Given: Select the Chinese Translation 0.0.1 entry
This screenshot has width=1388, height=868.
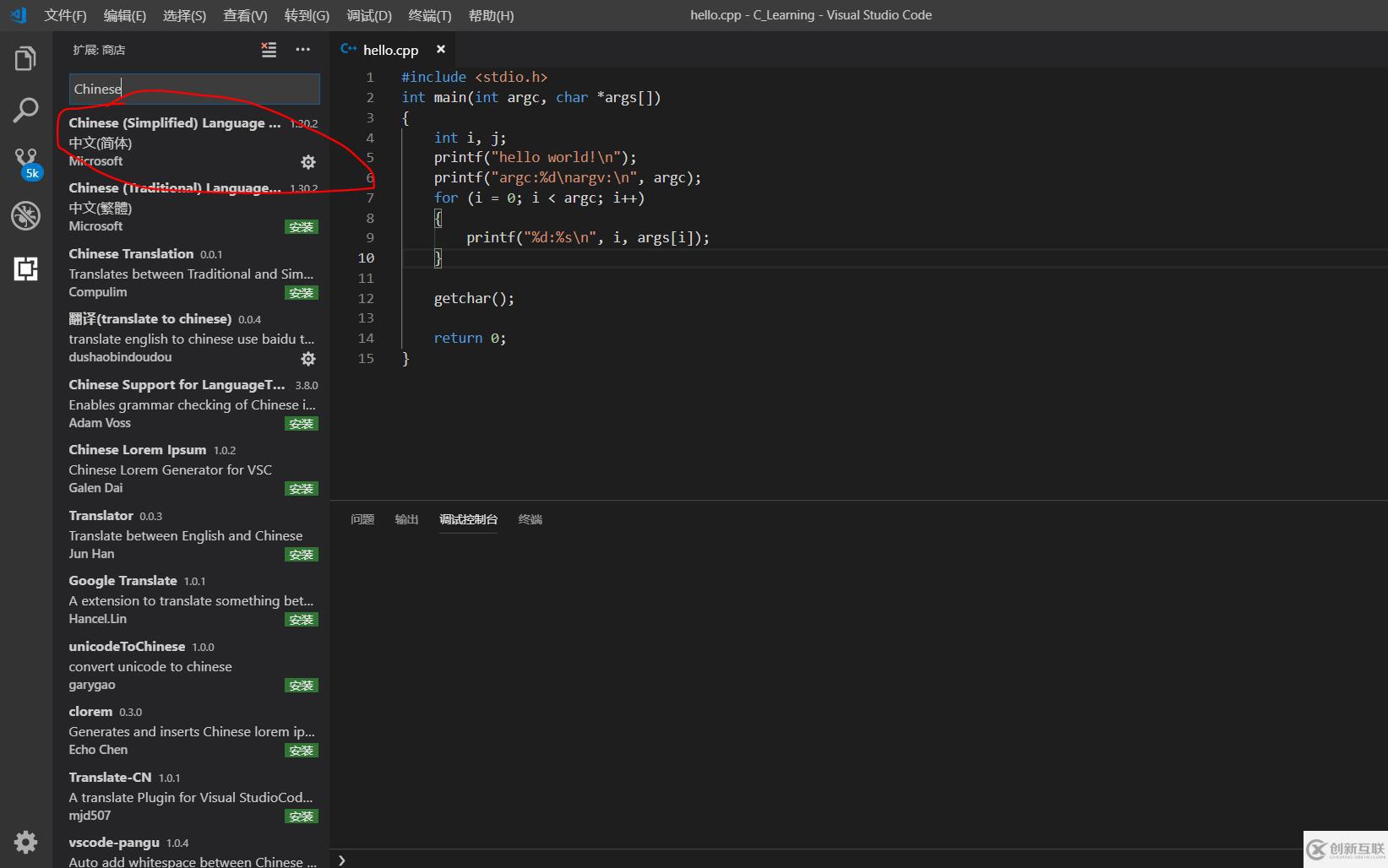Looking at the screenshot, I should [x=191, y=273].
